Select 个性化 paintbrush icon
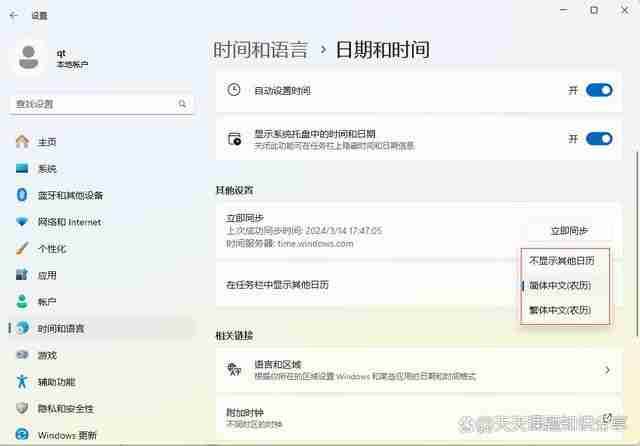Image resolution: width=640 pixels, height=446 pixels. [22, 249]
